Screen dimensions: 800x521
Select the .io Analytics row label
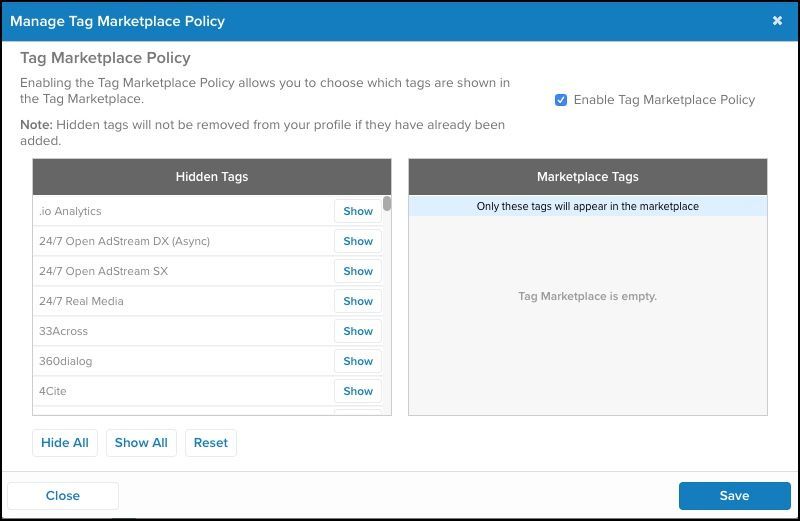70,211
